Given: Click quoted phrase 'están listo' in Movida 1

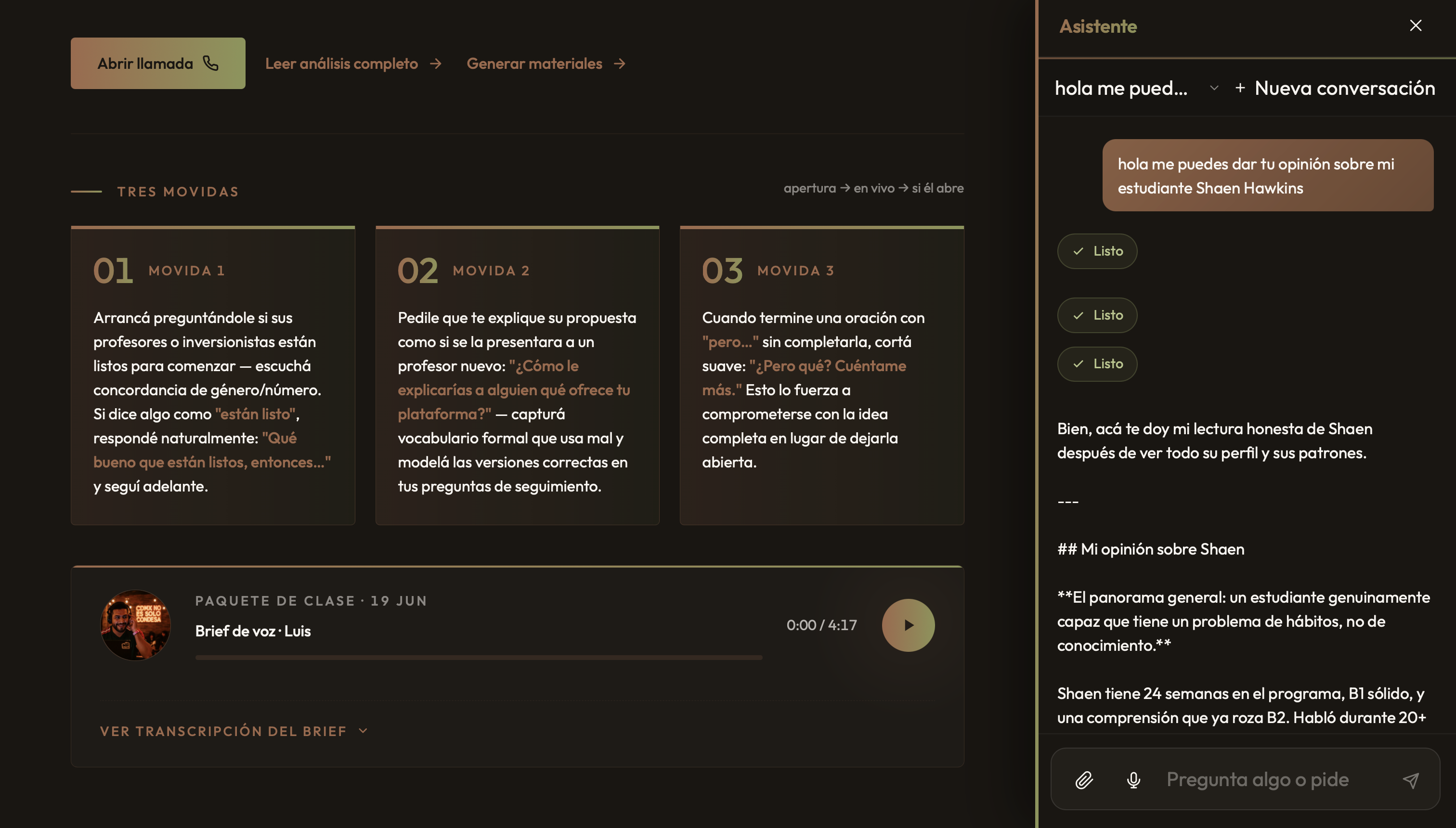Looking at the screenshot, I should (255, 414).
